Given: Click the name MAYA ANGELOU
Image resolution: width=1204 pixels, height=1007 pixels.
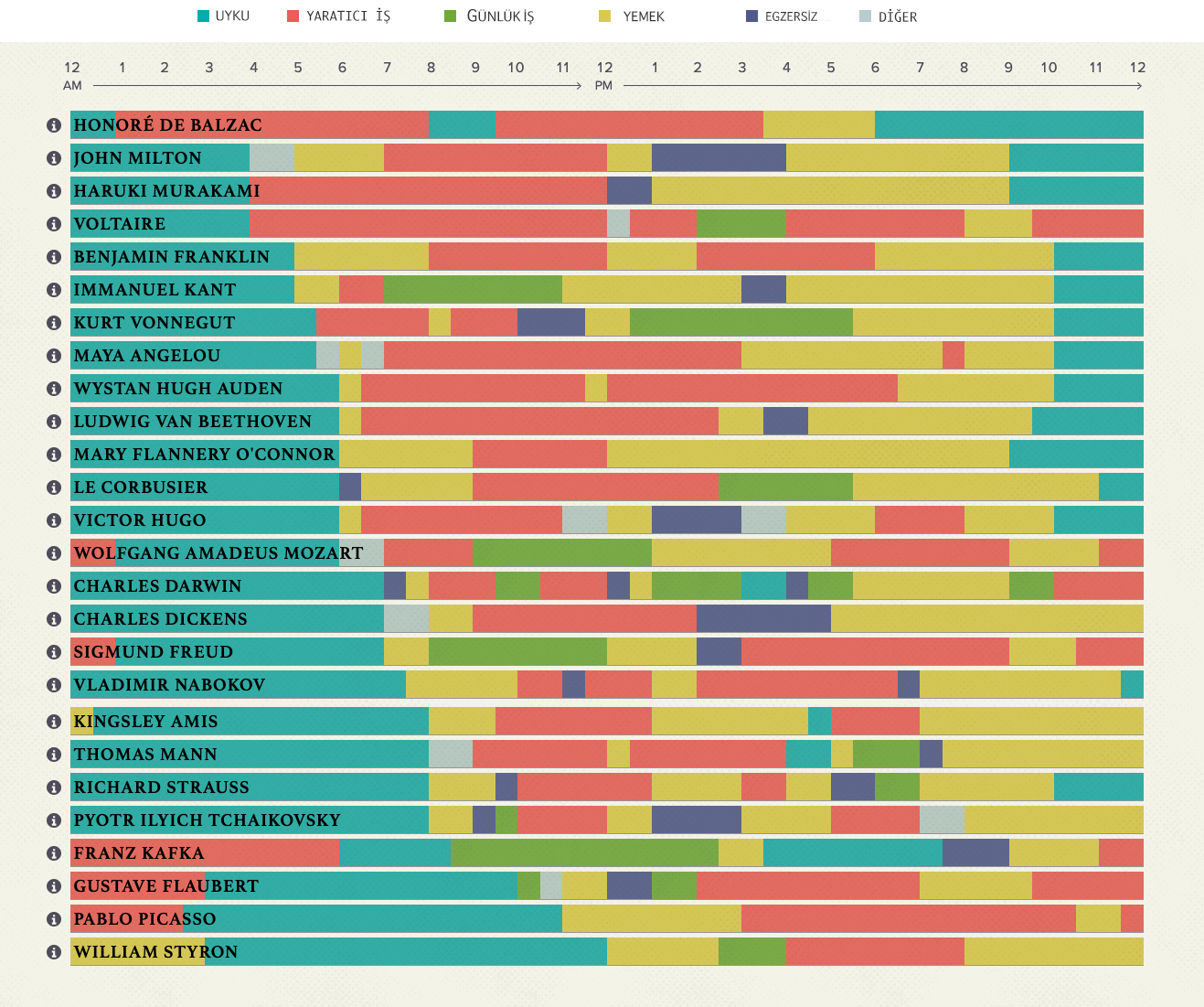Looking at the screenshot, I should click(x=147, y=356).
